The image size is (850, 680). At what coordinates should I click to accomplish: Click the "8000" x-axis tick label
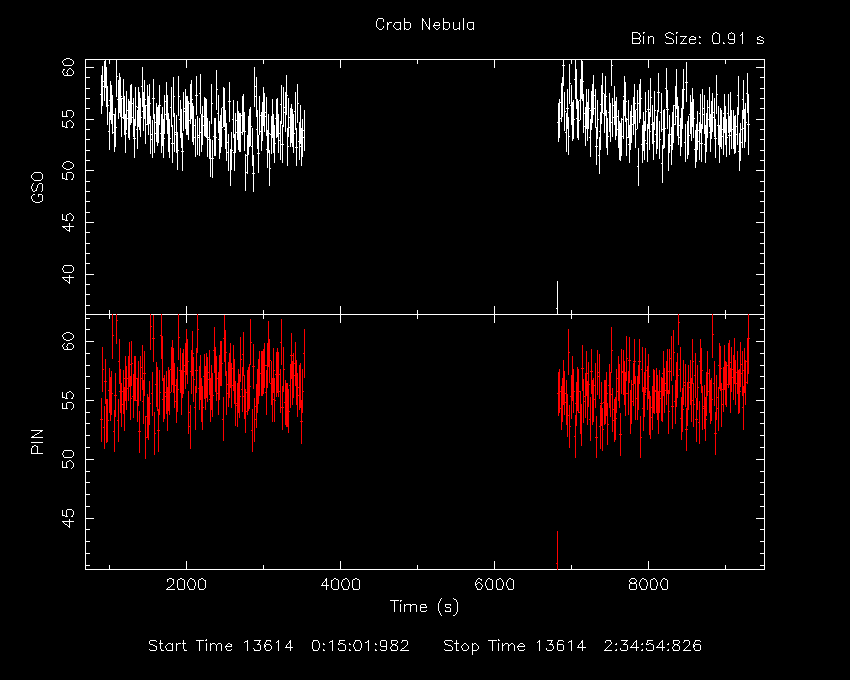click(x=648, y=585)
